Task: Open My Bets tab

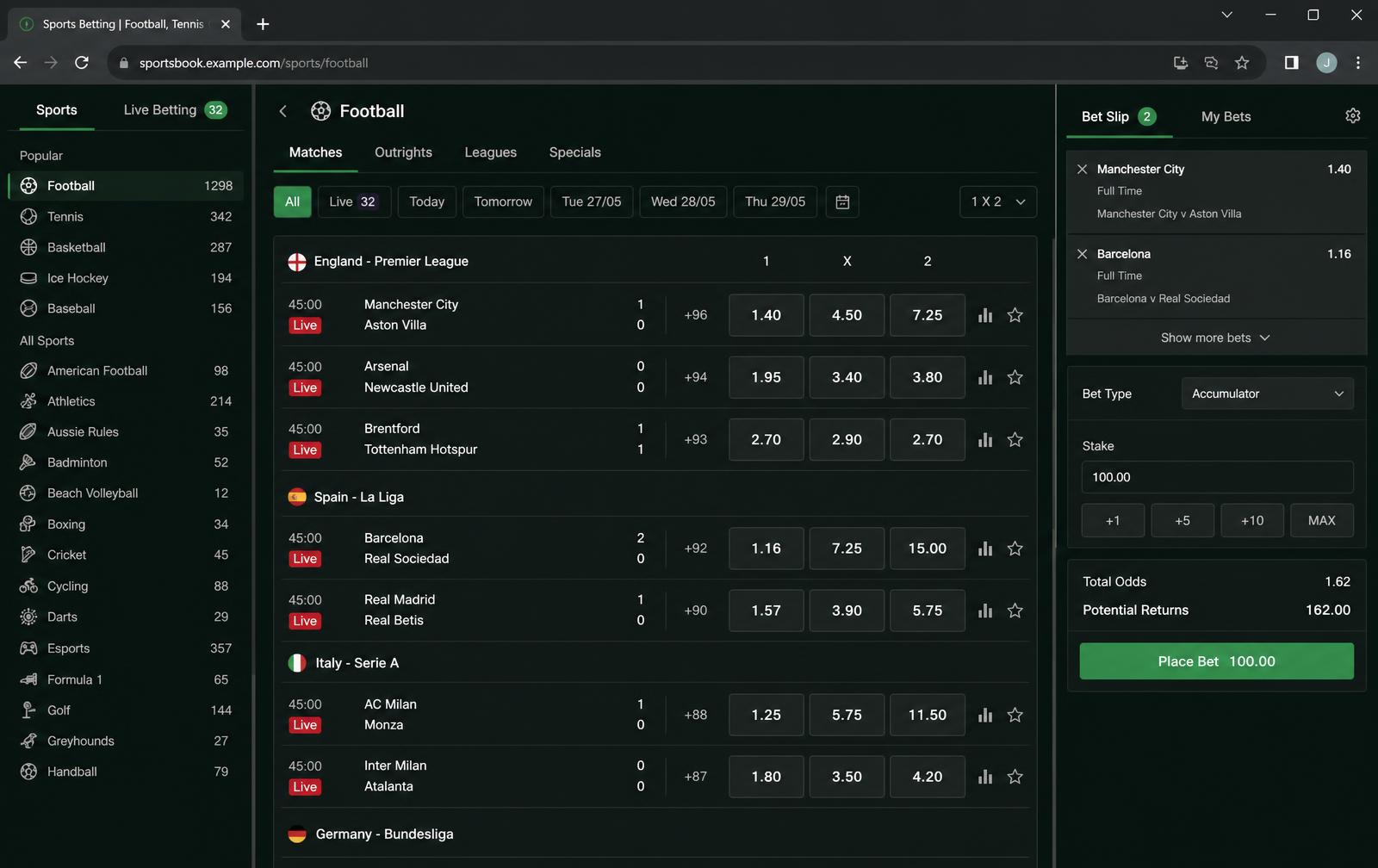Action: click(1226, 116)
